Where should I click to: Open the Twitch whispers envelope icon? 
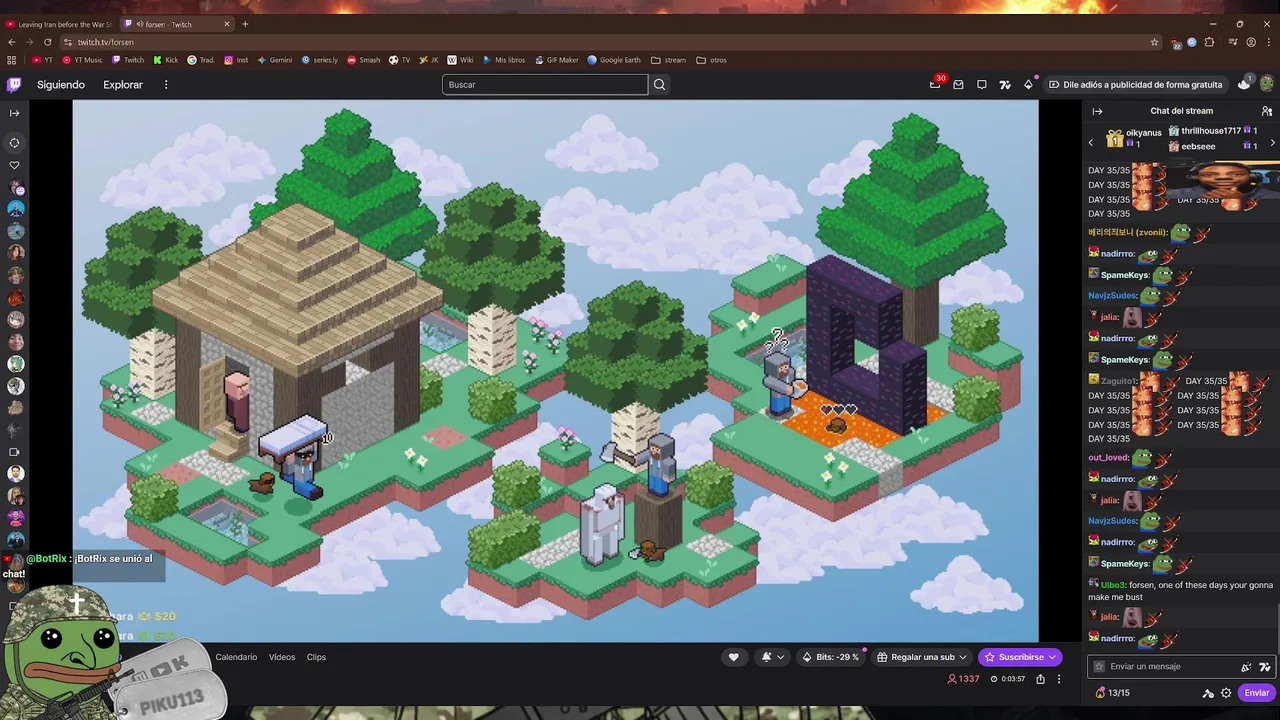(x=958, y=85)
